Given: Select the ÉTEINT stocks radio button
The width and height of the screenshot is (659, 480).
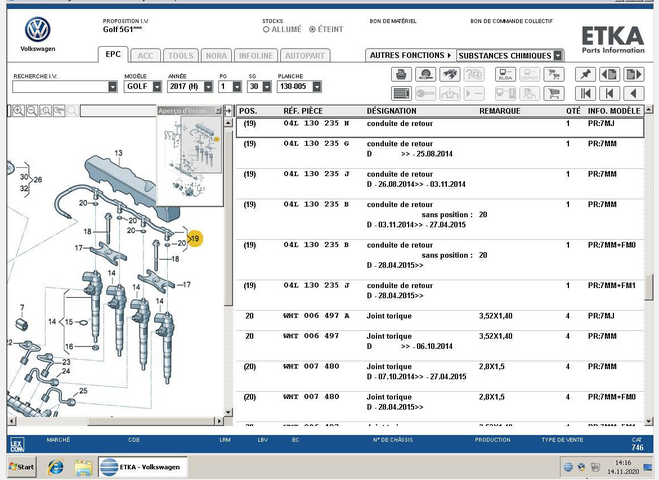Looking at the screenshot, I should pyautogui.click(x=312, y=29).
